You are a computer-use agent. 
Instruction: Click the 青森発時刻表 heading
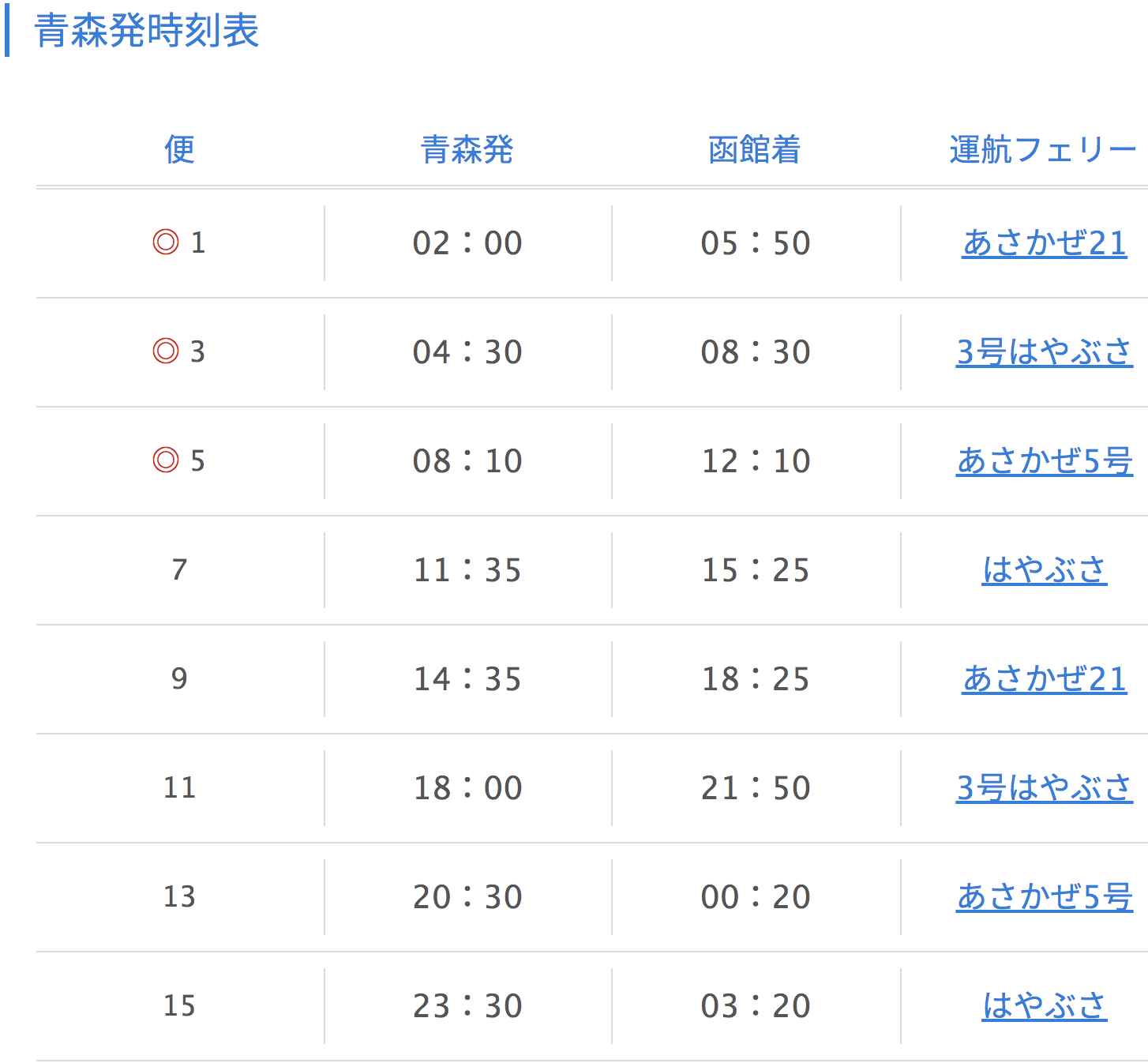[147, 32]
